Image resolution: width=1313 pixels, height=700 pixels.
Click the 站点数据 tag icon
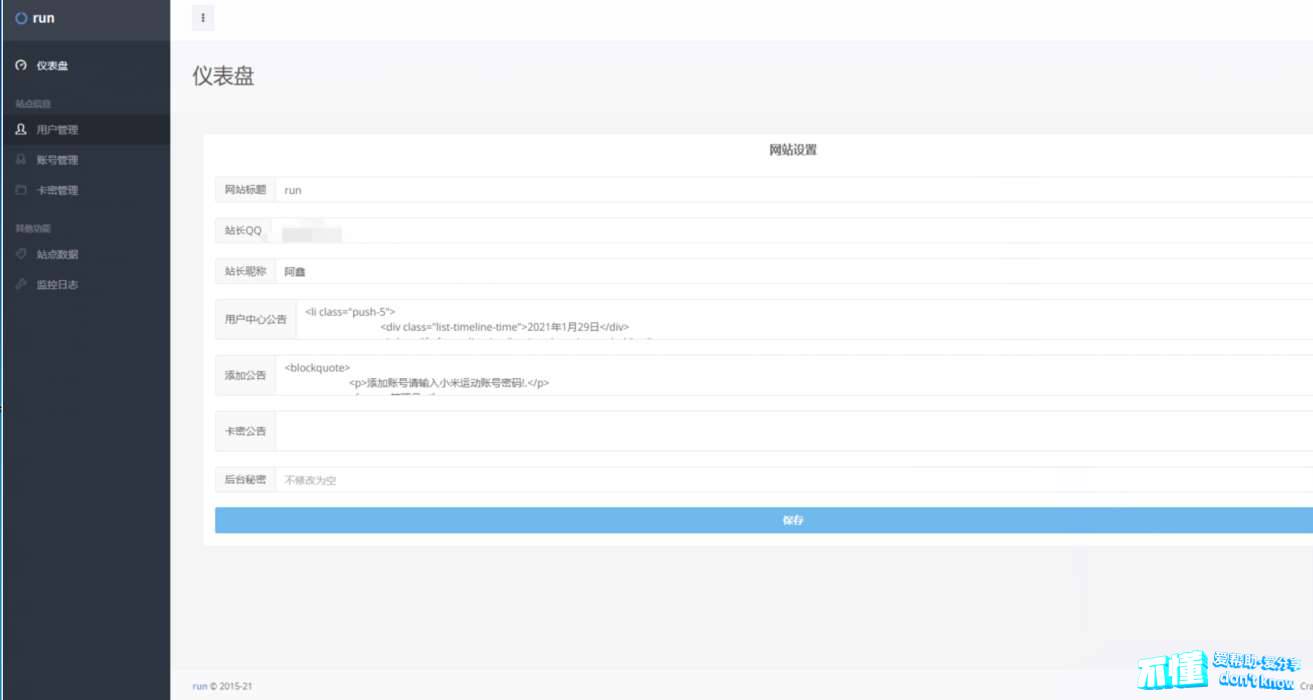[21, 254]
